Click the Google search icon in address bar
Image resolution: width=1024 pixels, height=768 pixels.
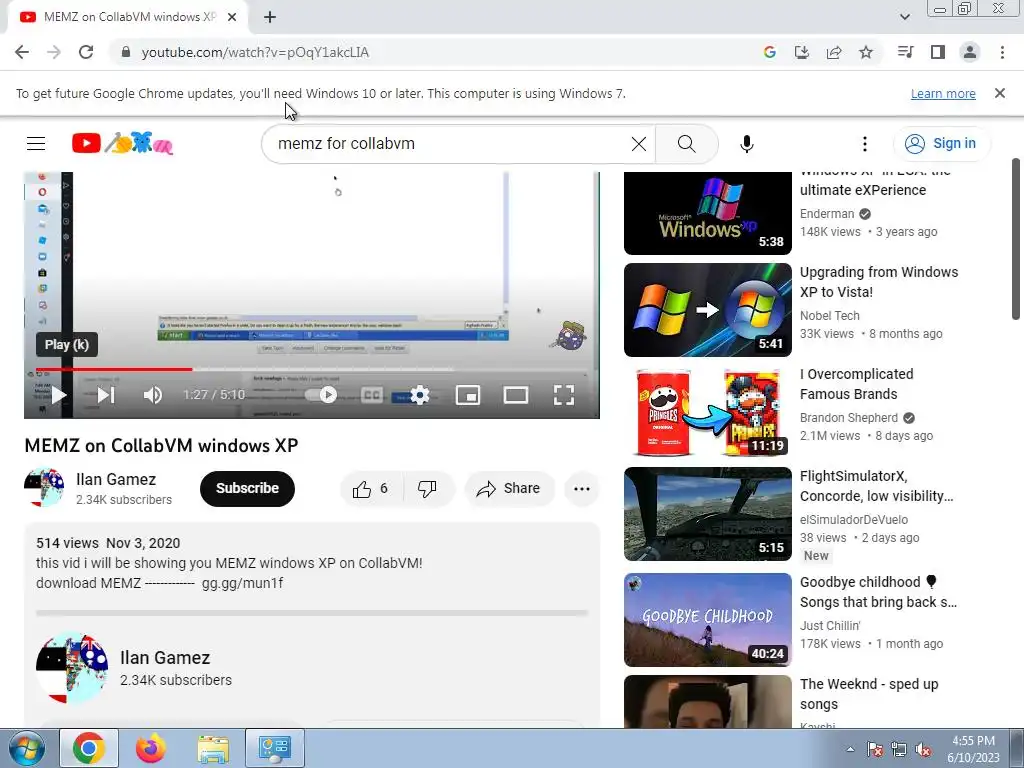tap(769, 52)
